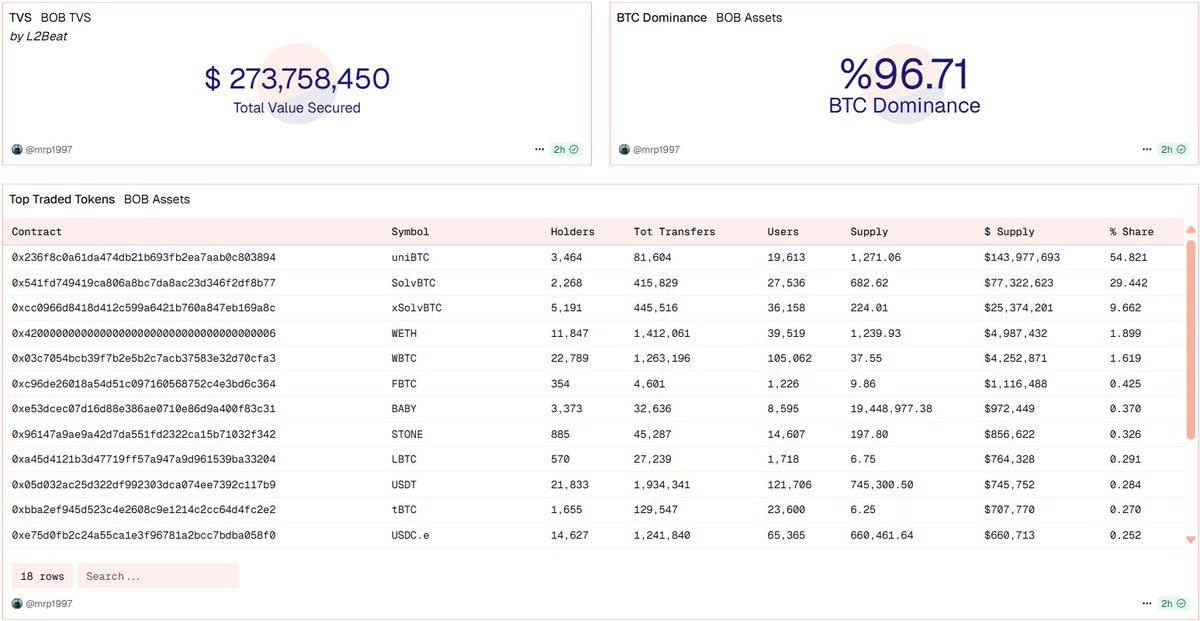Open the BTC Dominance panel options menu
The width and height of the screenshot is (1200, 621).
[1146, 148]
